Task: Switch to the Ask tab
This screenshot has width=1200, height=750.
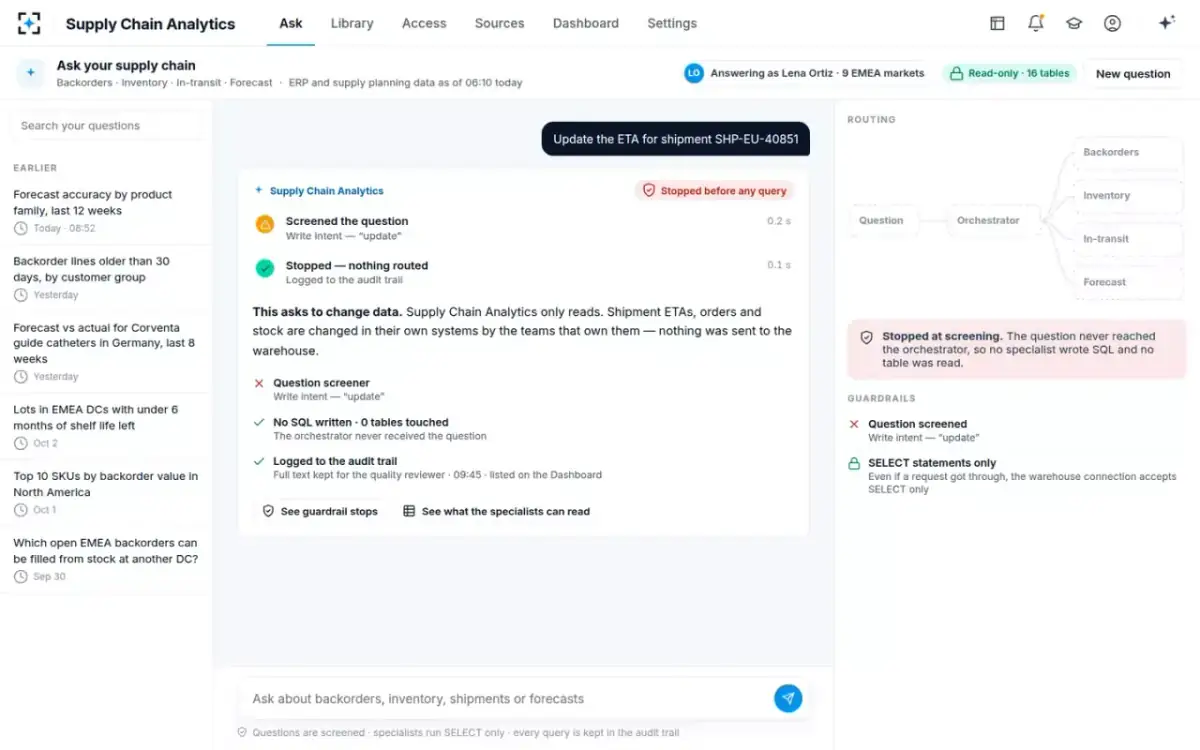Action: pyautogui.click(x=291, y=23)
